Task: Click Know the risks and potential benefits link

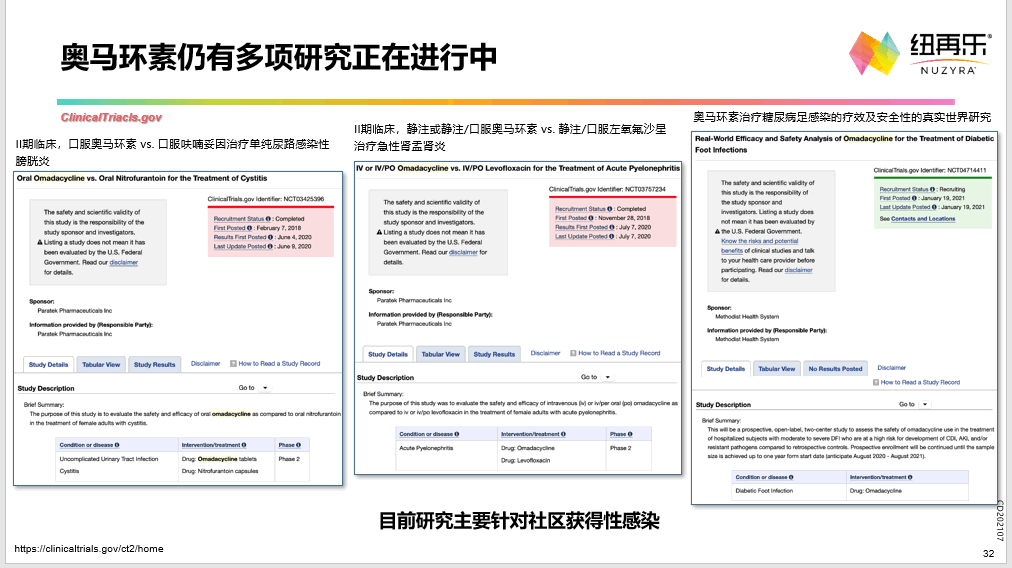Action: tap(760, 245)
